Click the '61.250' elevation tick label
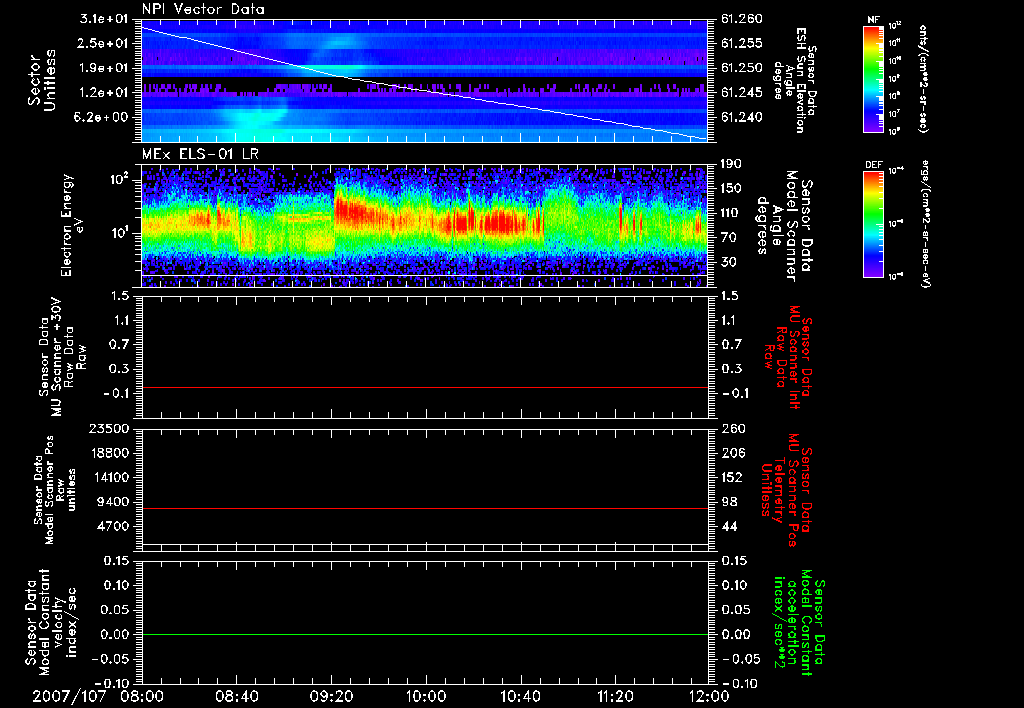This screenshot has width=1024, height=708. tap(741, 68)
